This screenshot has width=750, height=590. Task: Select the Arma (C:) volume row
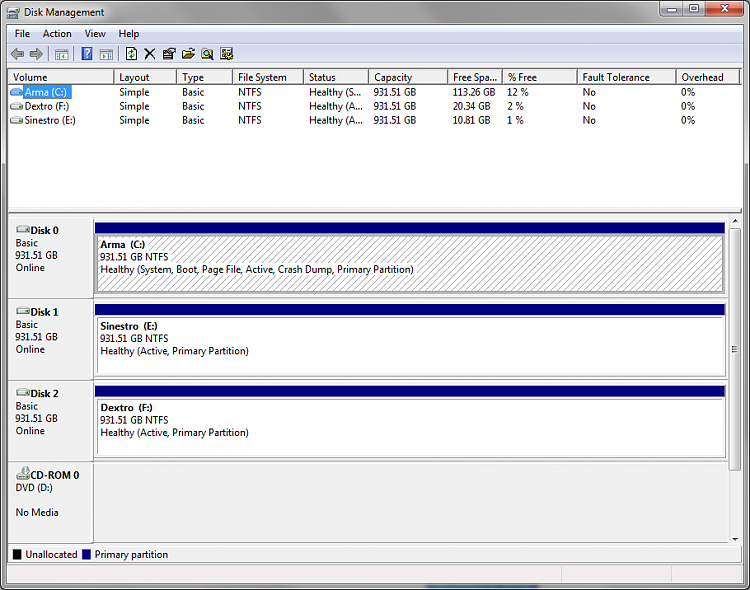coord(375,92)
